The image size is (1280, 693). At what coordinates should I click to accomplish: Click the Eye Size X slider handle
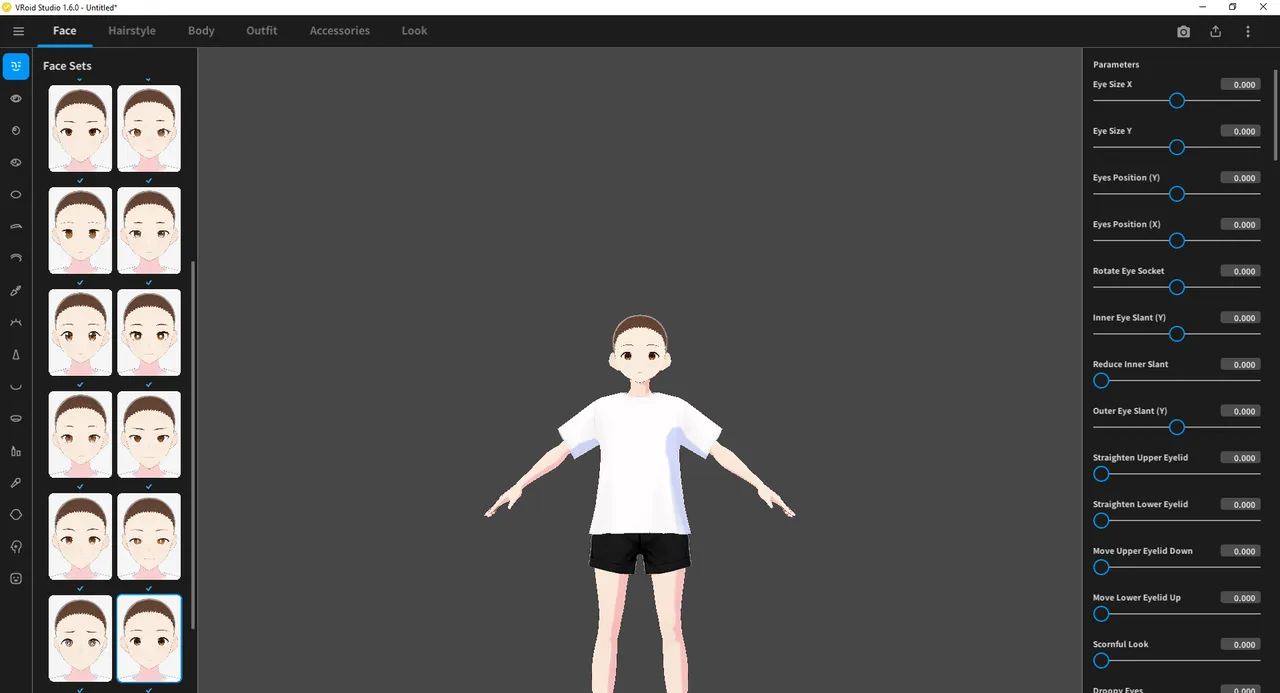click(x=1177, y=101)
